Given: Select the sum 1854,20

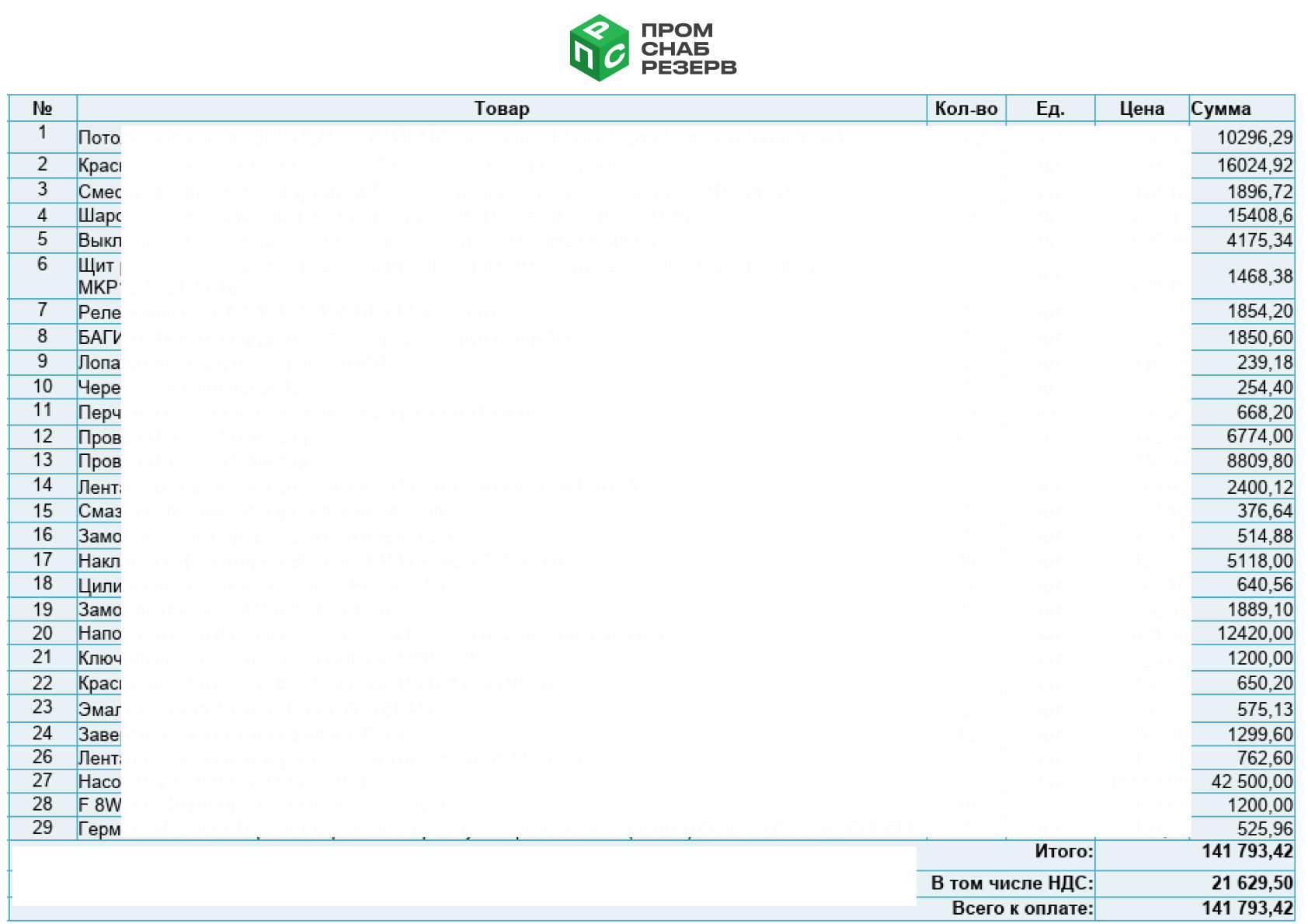Looking at the screenshot, I should point(1260,311).
